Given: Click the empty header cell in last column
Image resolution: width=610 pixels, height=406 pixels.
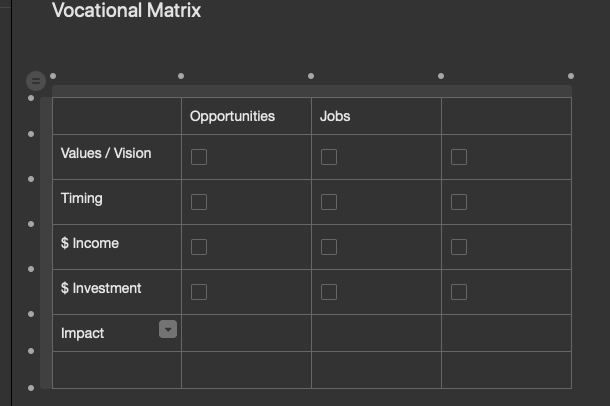Looking at the screenshot, I should click(506, 116).
